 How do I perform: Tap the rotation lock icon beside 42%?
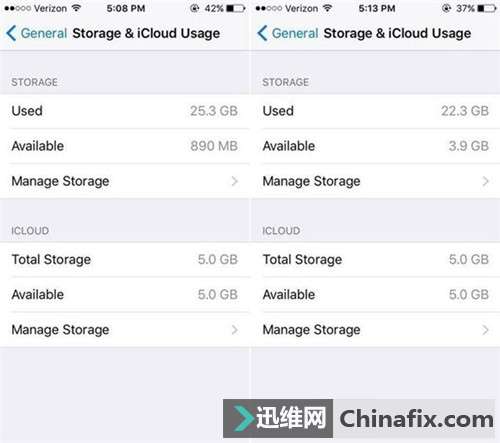click(194, 8)
